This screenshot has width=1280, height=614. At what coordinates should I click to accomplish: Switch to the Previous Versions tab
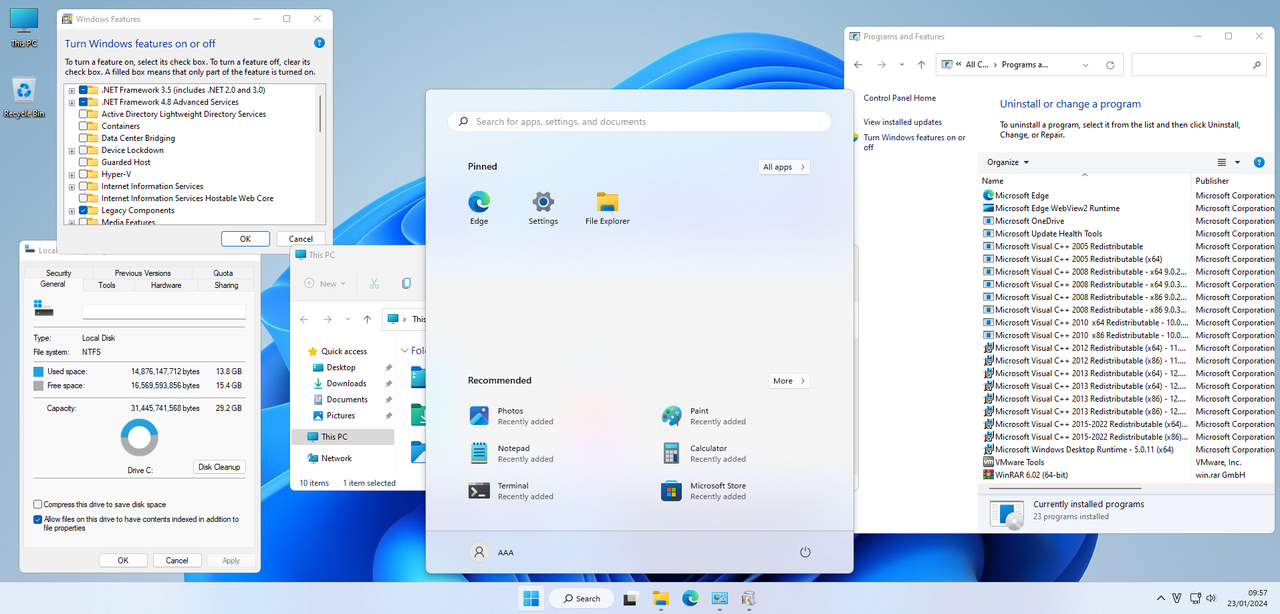click(142, 273)
